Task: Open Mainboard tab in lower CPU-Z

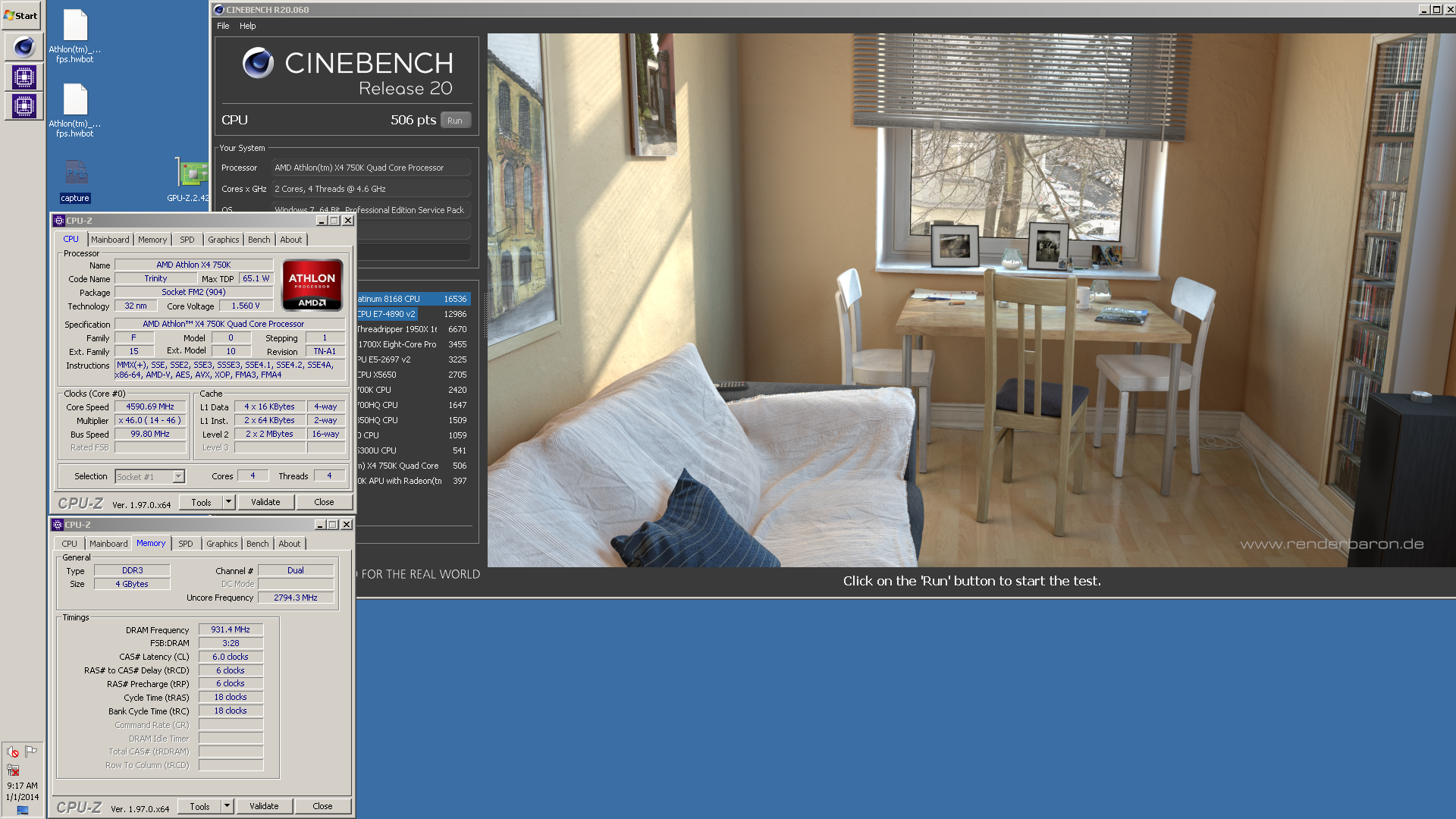Action: click(108, 544)
